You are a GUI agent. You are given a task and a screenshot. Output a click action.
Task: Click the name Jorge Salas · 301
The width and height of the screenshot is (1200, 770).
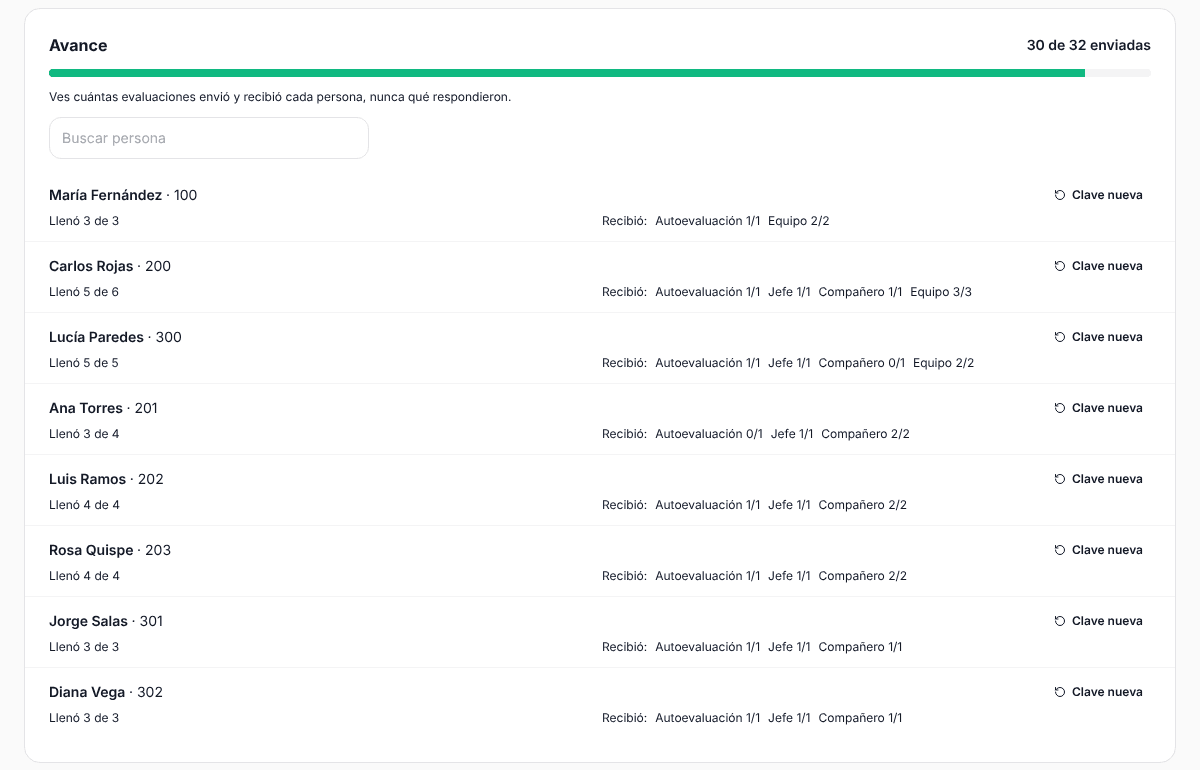pyautogui.click(x=106, y=621)
